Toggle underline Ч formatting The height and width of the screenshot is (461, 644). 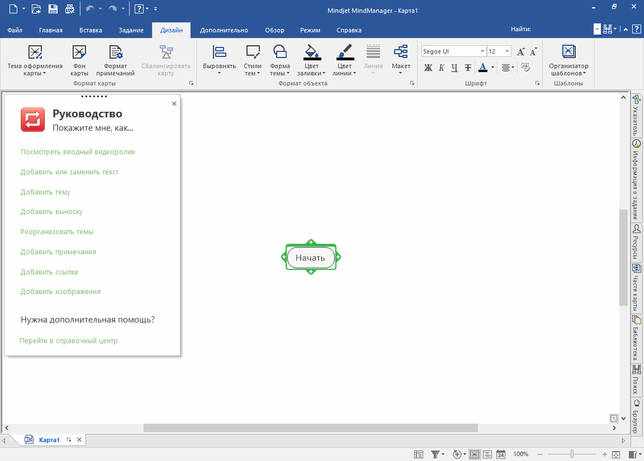tap(454, 67)
